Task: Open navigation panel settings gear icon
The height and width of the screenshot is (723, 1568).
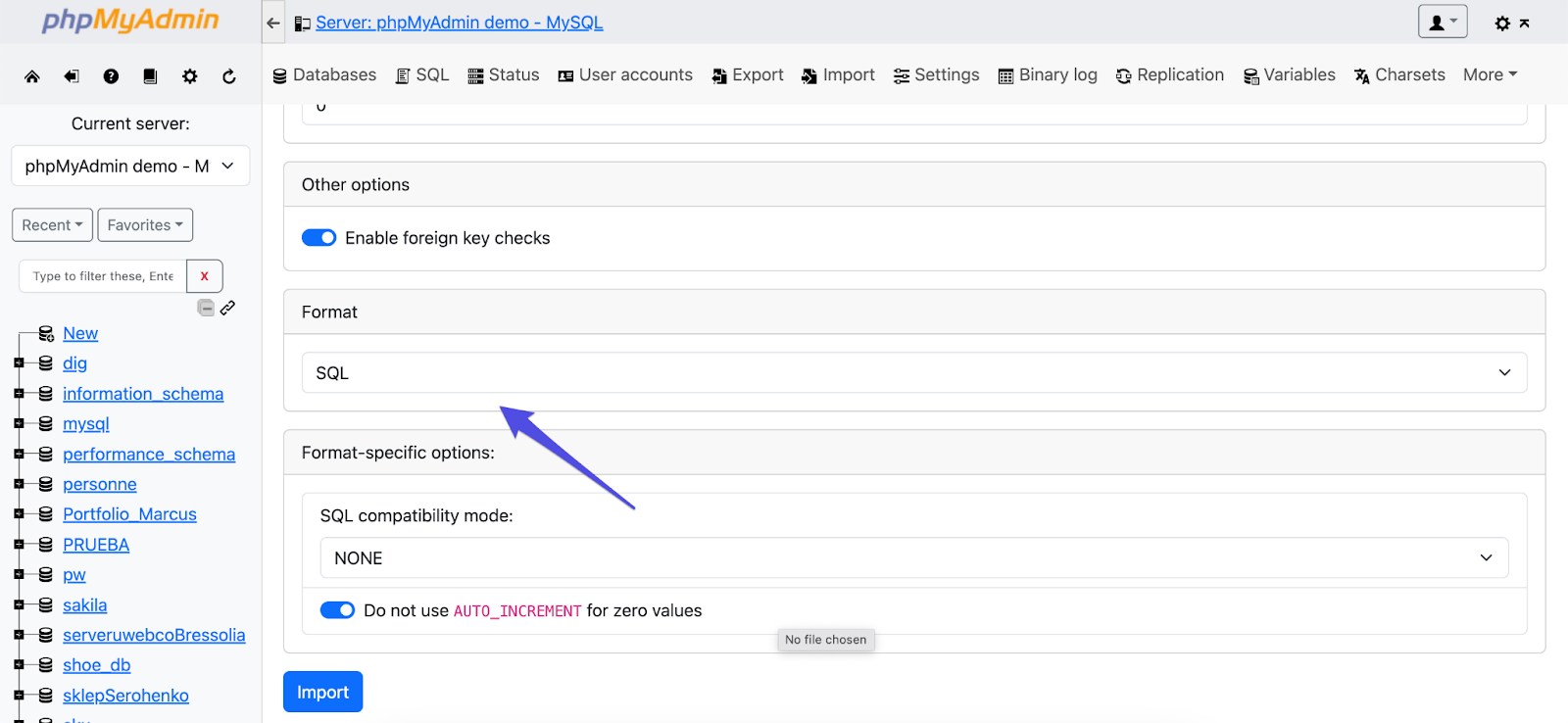Action: [x=190, y=76]
